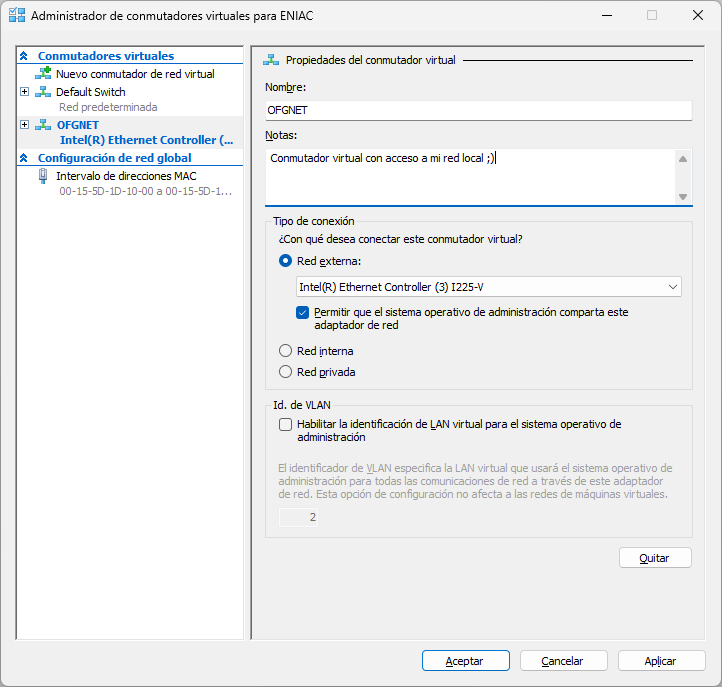Select Nuevo conmutador de red virtual
The width and height of the screenshot is (722, 687).
[x=135, y=74]
